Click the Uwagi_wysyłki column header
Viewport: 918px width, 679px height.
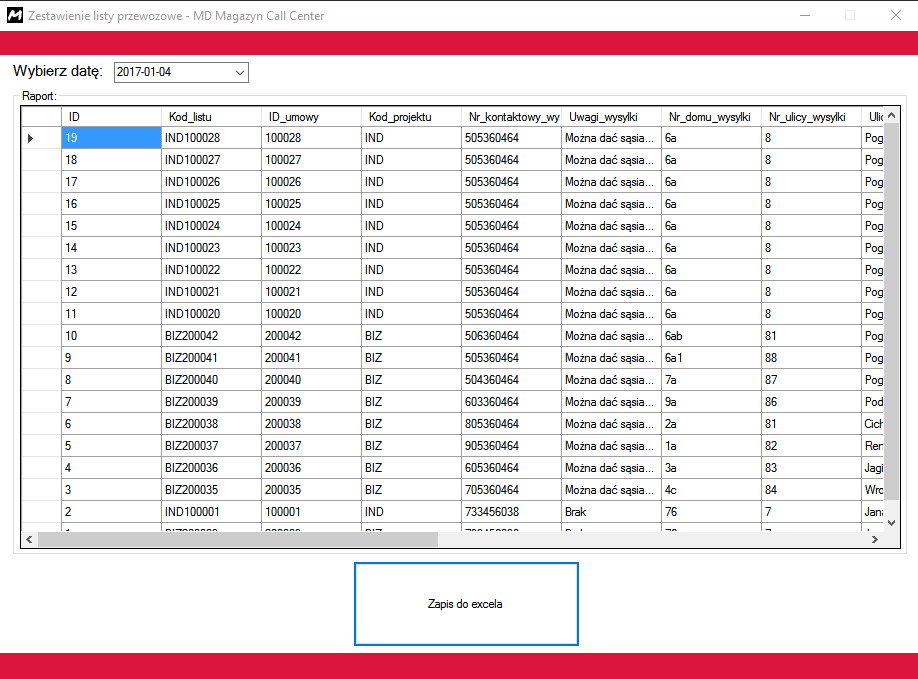pyautogui.click(x=611, y=116)
